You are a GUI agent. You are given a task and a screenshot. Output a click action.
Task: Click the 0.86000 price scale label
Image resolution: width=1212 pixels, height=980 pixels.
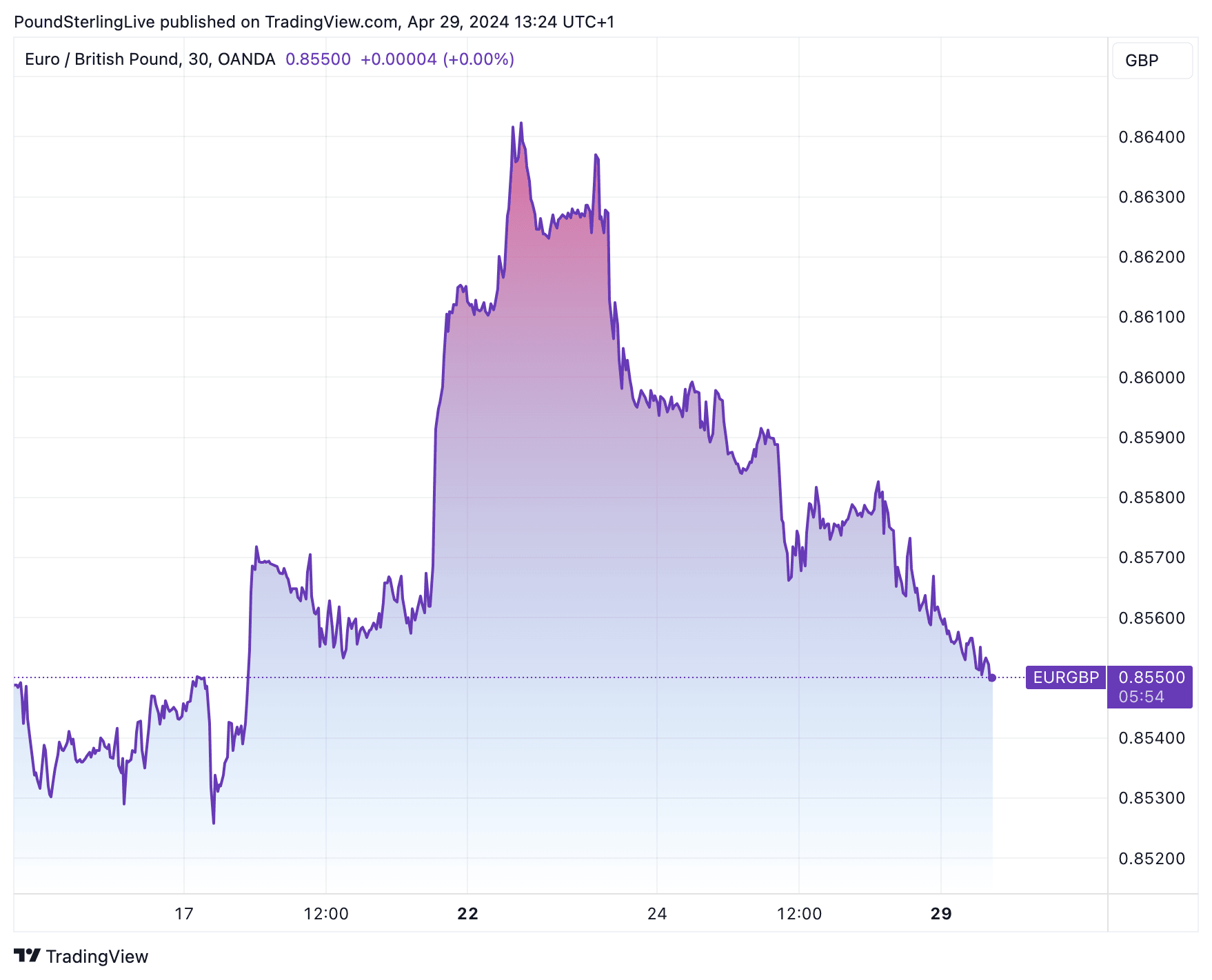1151,378
